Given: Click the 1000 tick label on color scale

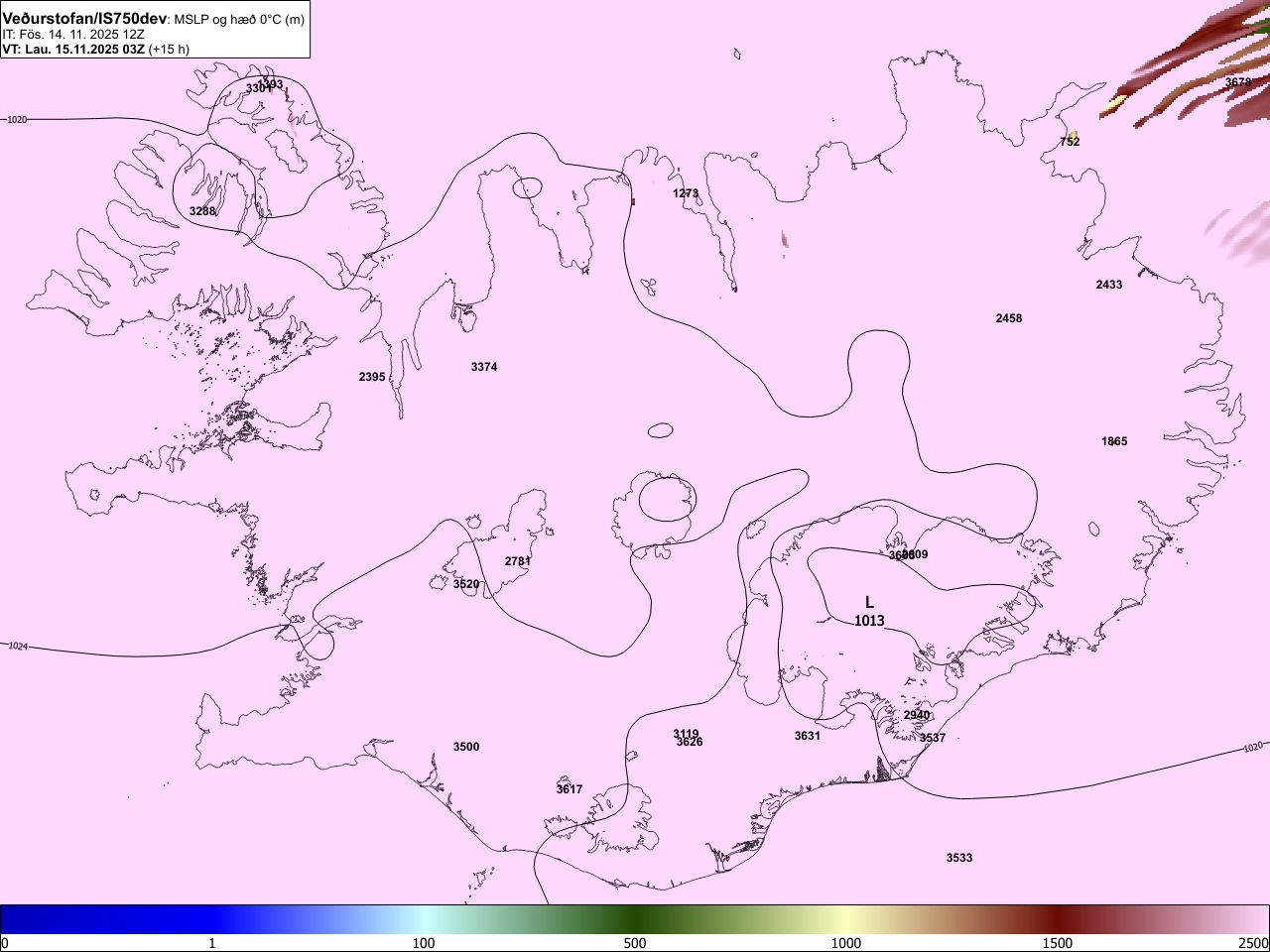Looking at the screenshot, I should pyautogui.click(x=846, y=943).
